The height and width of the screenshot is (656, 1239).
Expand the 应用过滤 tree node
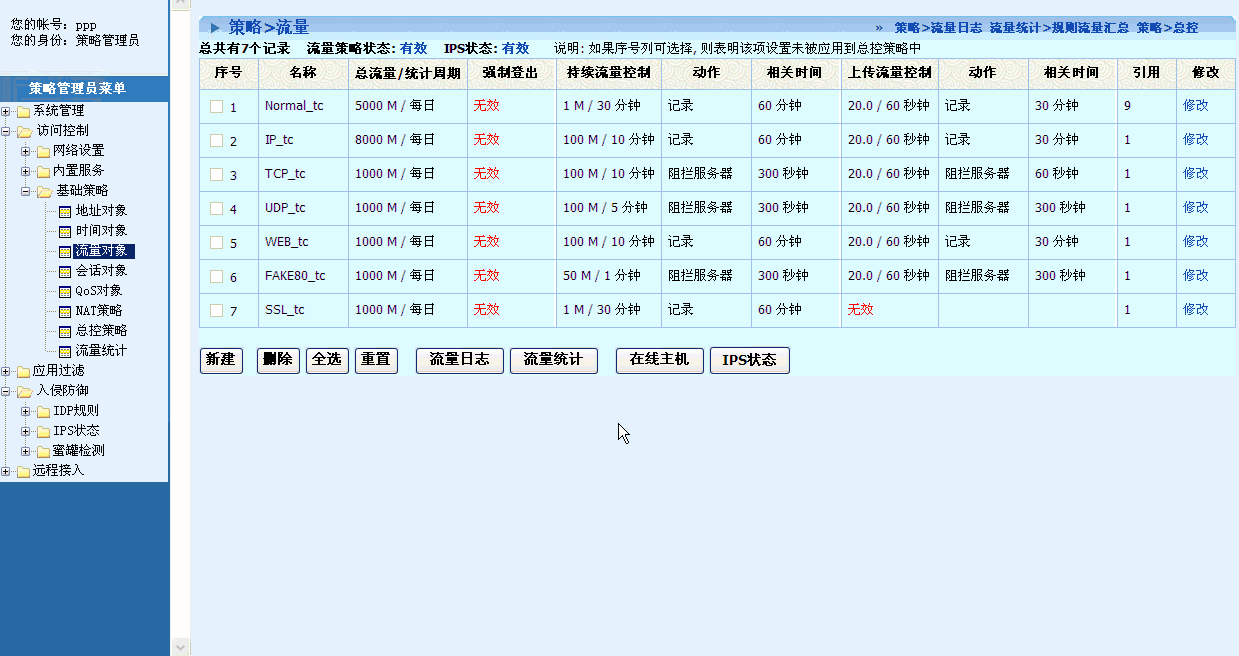point(6,371)
